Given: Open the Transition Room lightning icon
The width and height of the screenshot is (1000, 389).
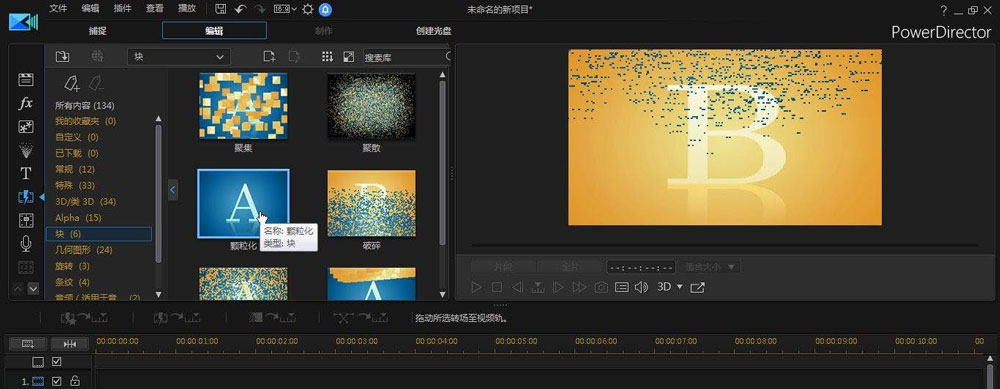Looking at the screenshot, I should (26, 197).
